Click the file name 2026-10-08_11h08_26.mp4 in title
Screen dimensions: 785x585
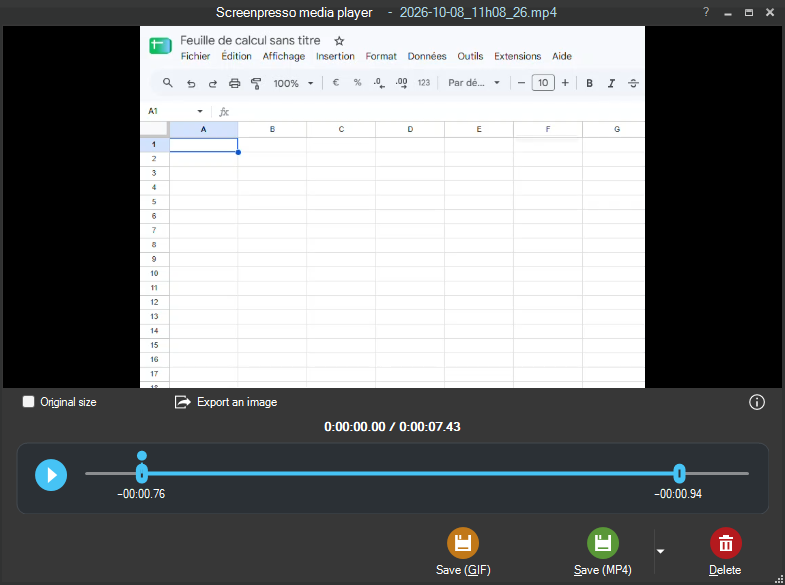click(478, 13)
